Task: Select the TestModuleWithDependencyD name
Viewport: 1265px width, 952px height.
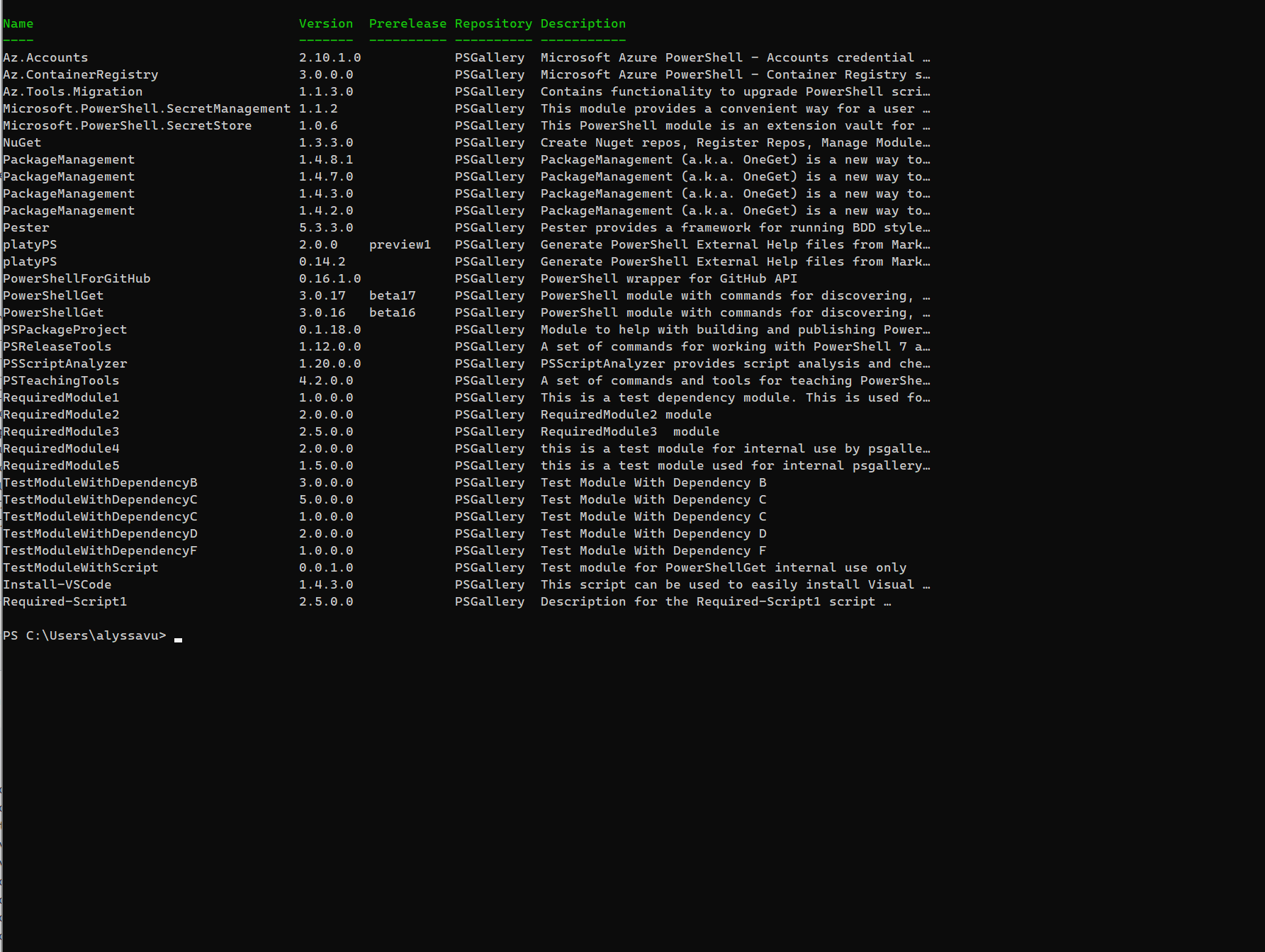Action: coord(100,534)
